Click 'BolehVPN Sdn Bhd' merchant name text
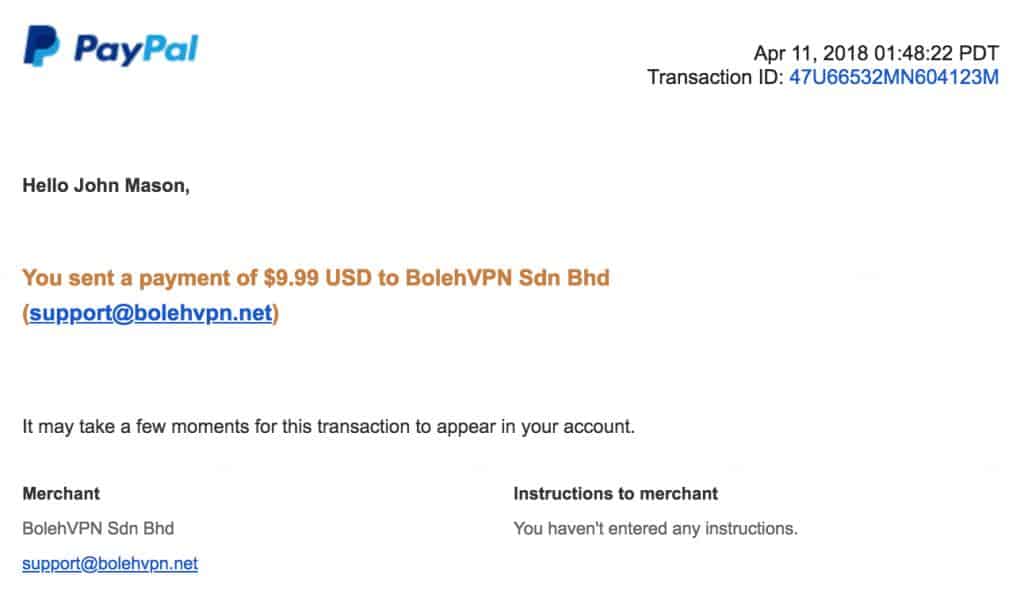The width and height of the screenshot is (1024, 590). point(98,528)
